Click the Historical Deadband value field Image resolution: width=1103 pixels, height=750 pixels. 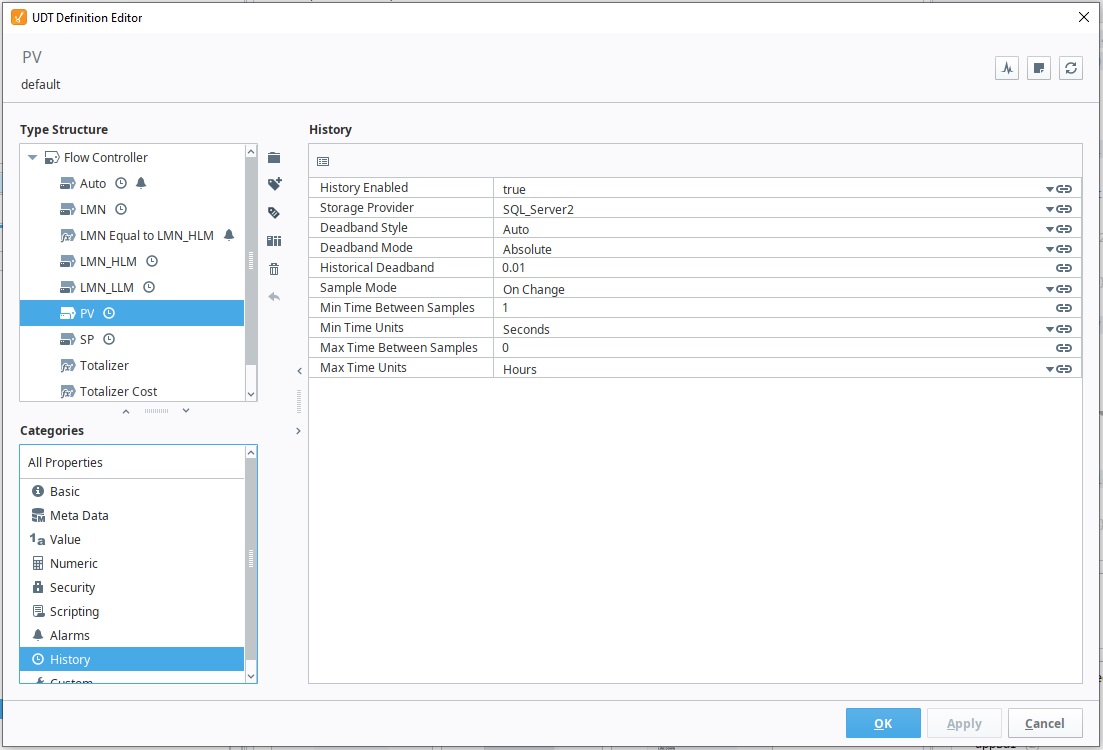point(774,268)
